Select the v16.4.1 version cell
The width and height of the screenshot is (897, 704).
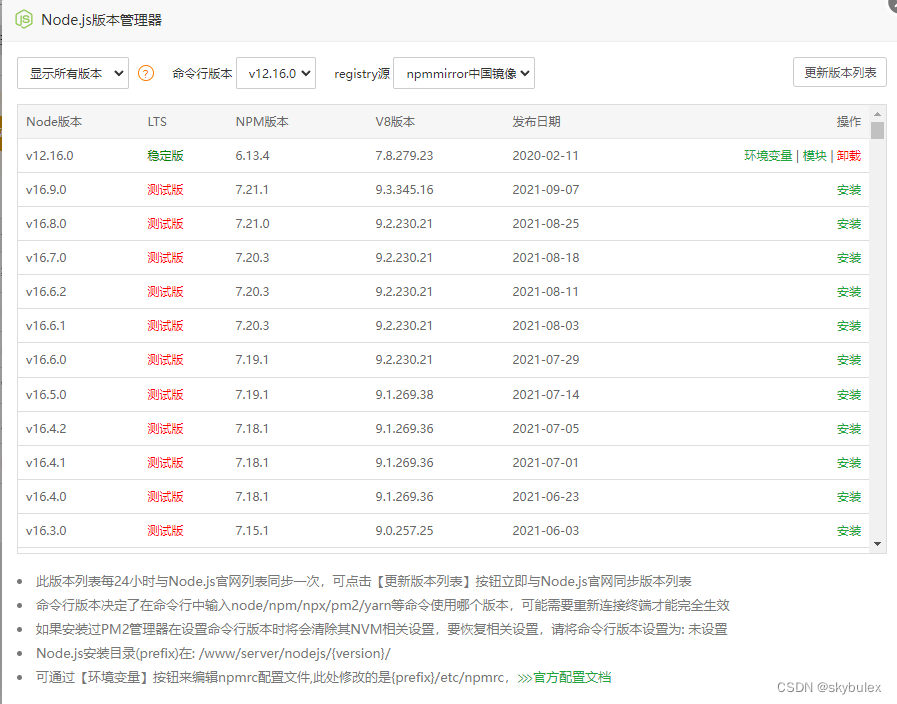click(46, 463)
